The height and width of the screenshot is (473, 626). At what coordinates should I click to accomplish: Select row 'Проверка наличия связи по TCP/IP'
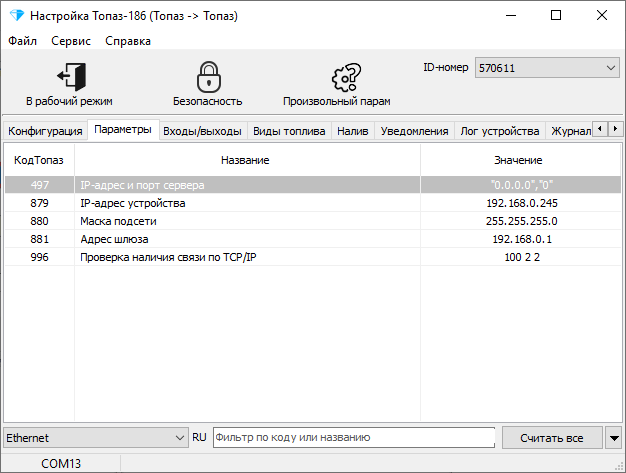pos(313,257)
